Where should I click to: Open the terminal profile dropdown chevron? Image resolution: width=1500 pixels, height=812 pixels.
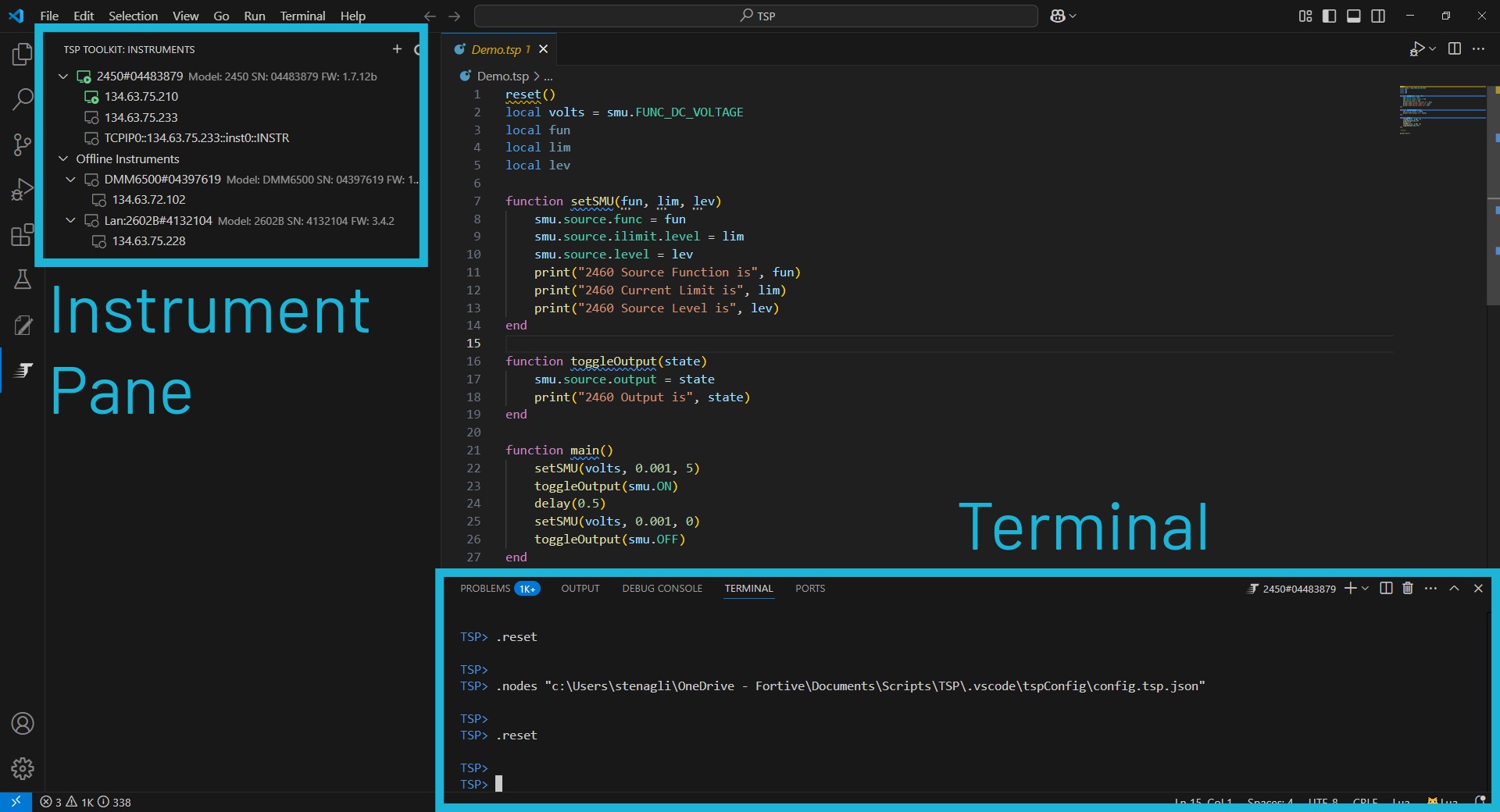point(1364,589)
